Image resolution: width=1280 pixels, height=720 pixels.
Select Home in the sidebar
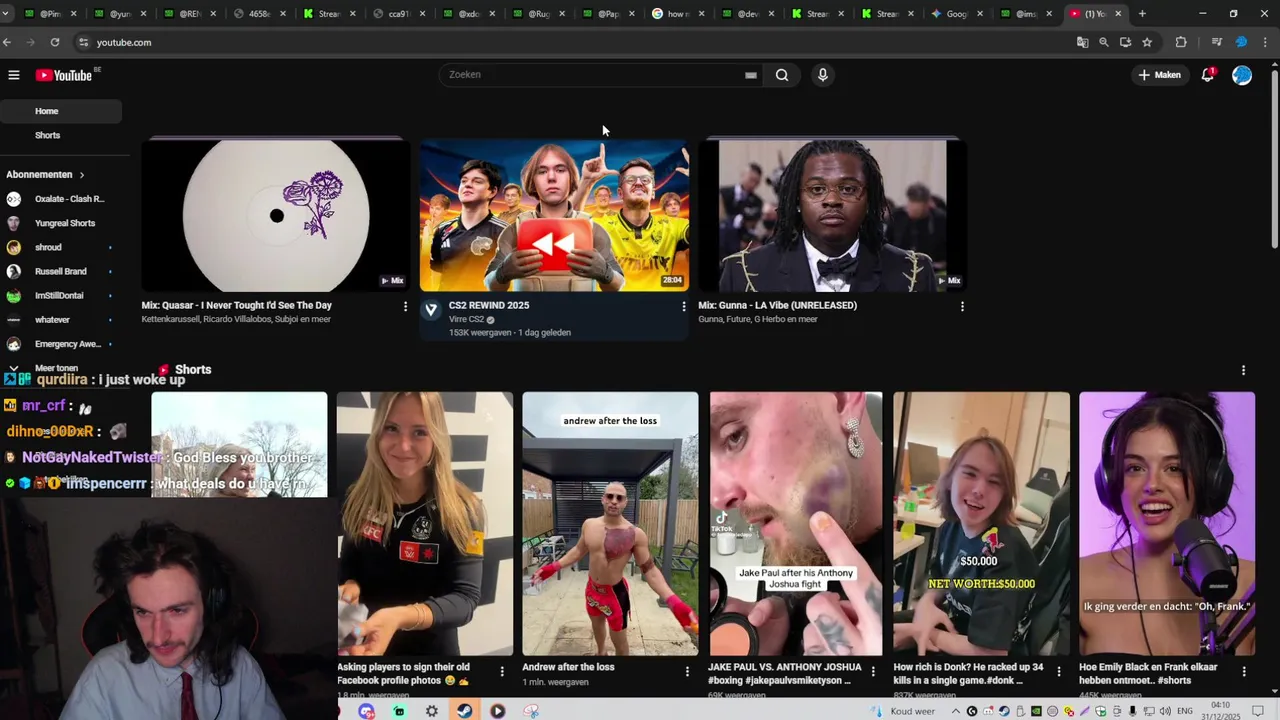point(61,111)
